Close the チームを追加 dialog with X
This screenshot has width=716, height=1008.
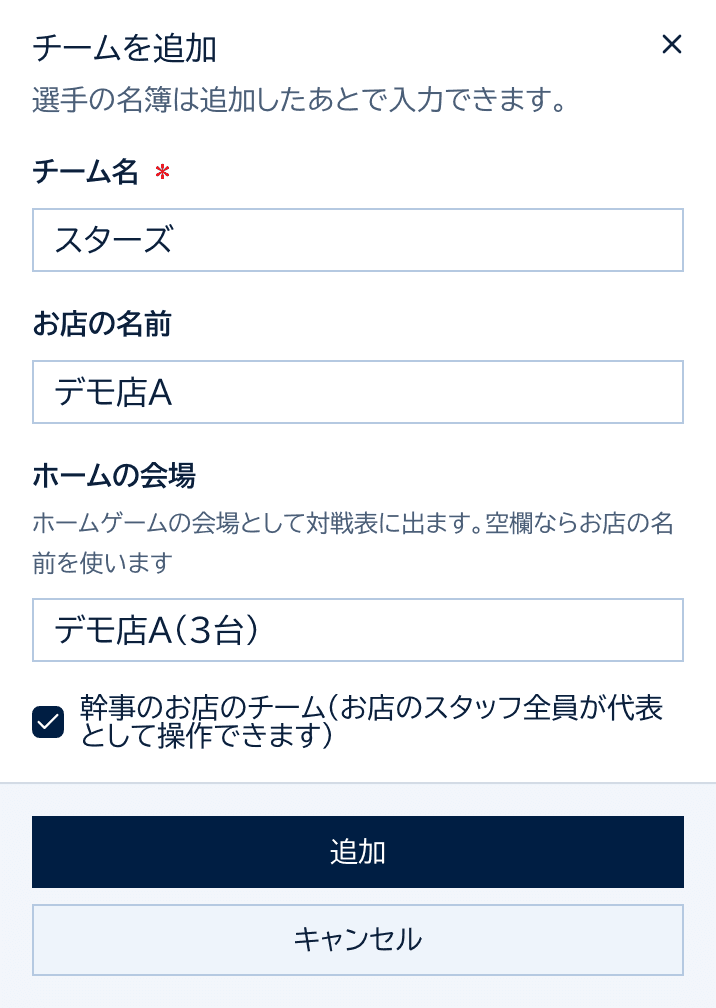672,44
